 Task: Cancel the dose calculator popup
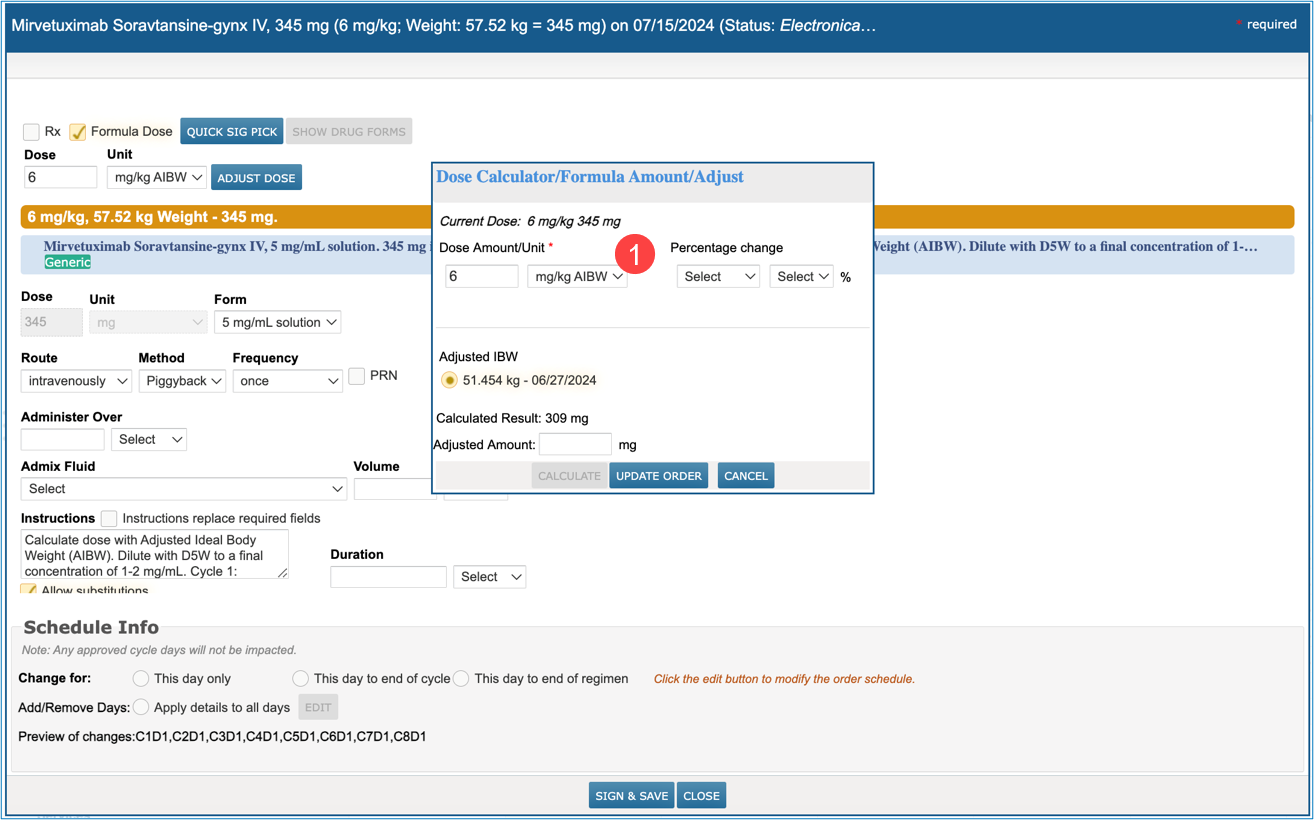tap(746, 476)
